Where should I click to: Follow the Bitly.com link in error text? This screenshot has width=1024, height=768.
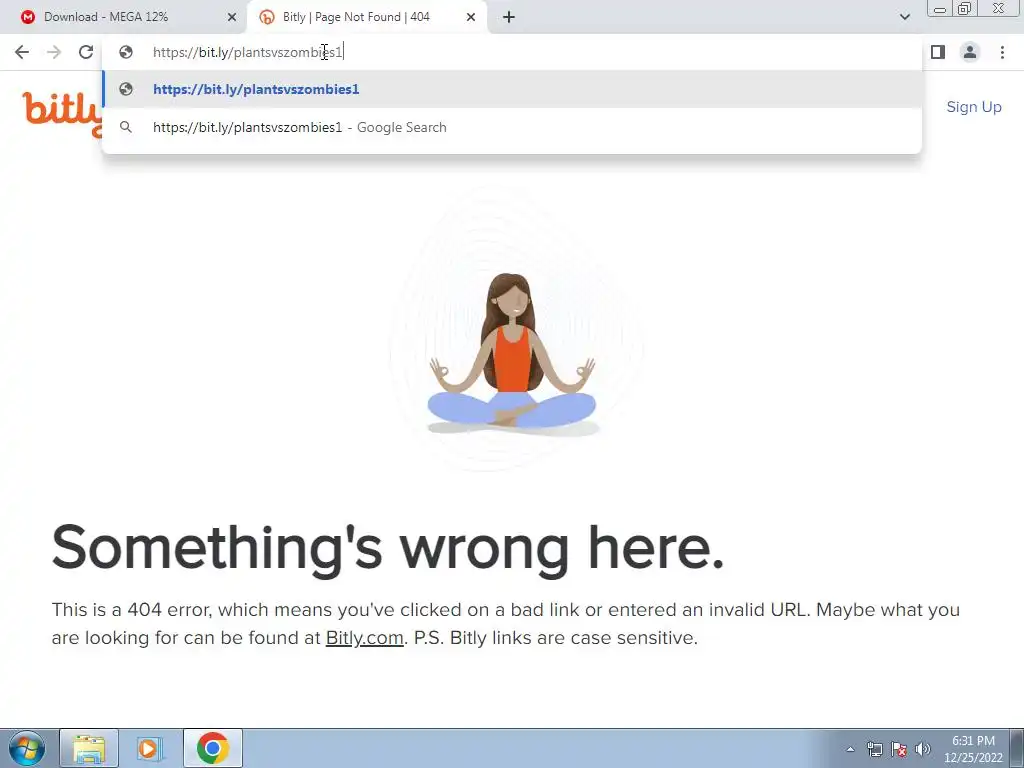pyautogui.click(x=364, y=638)
